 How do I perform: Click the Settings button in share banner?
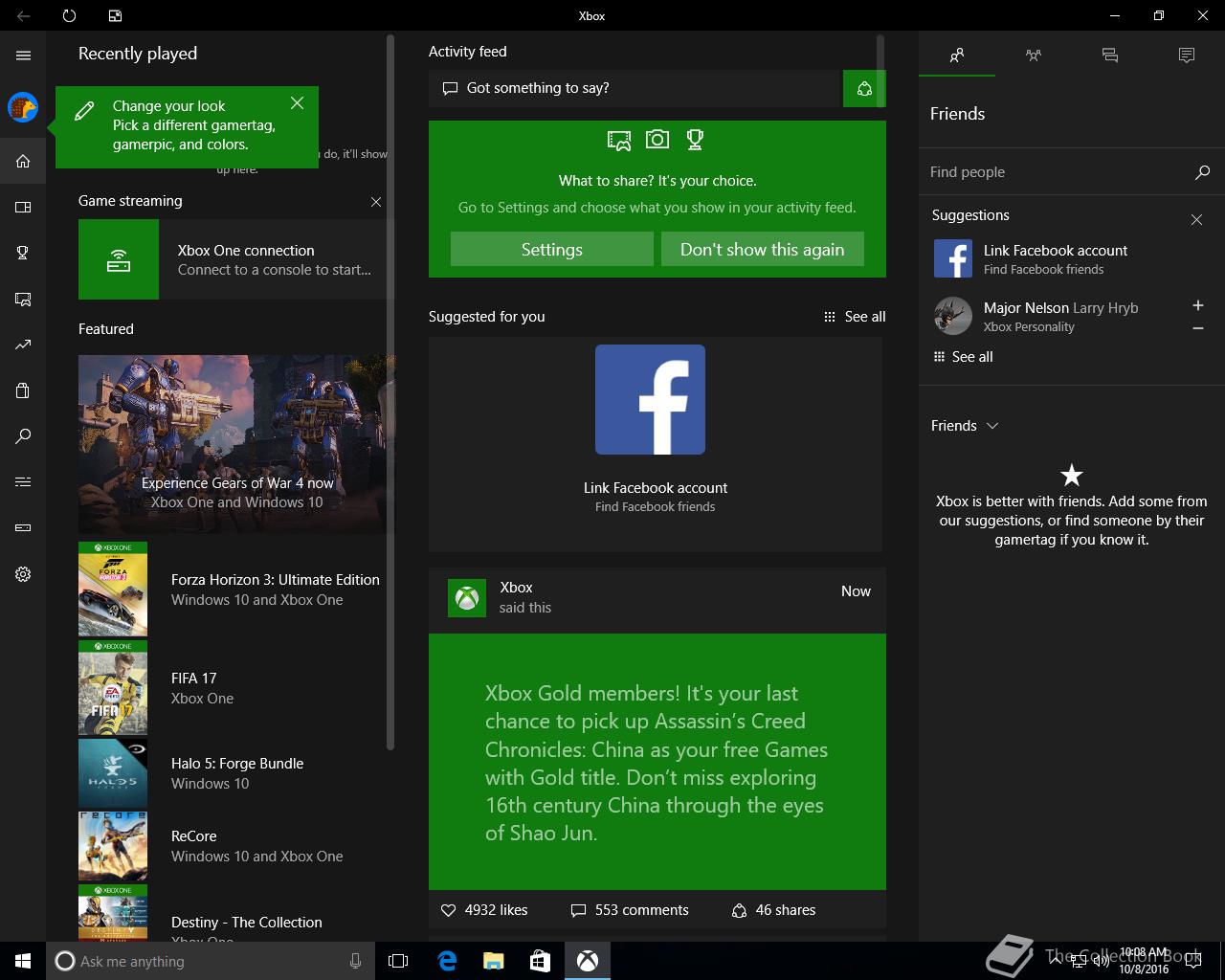coord(552,249)
